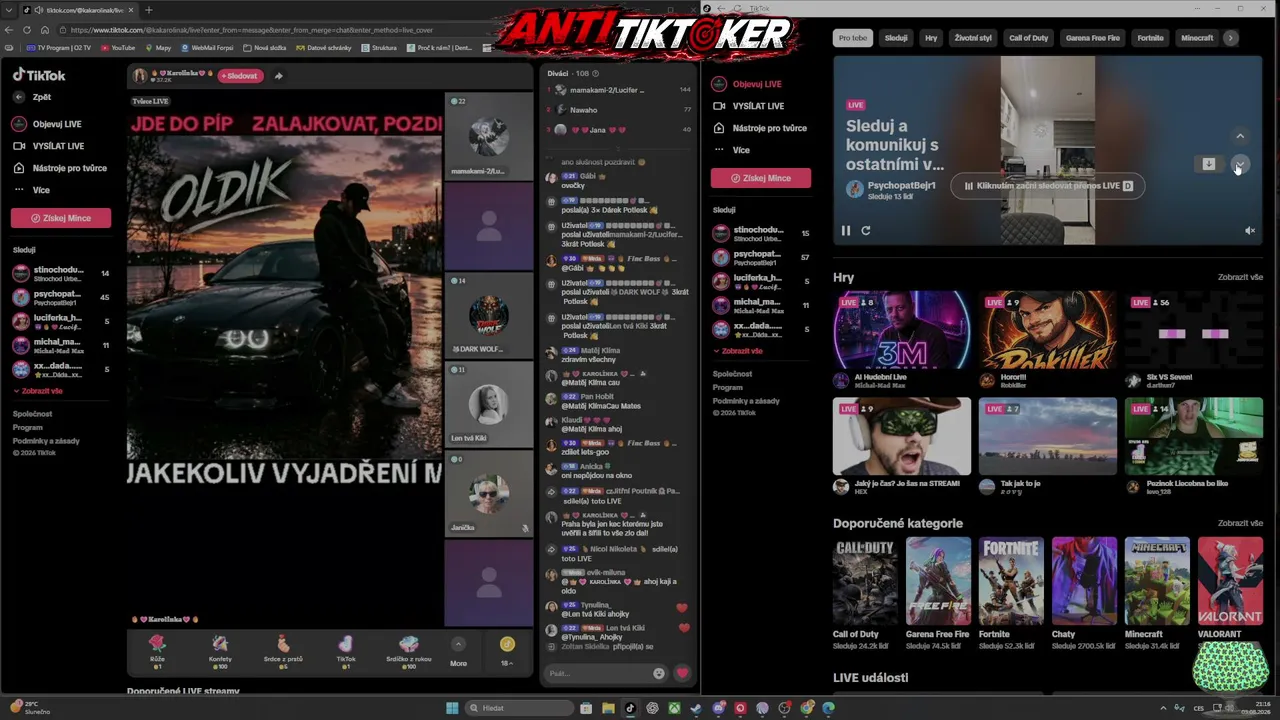Click the taskbar Hledat search box
This screenshot has width=1280, height=720.
pos(520,708)
